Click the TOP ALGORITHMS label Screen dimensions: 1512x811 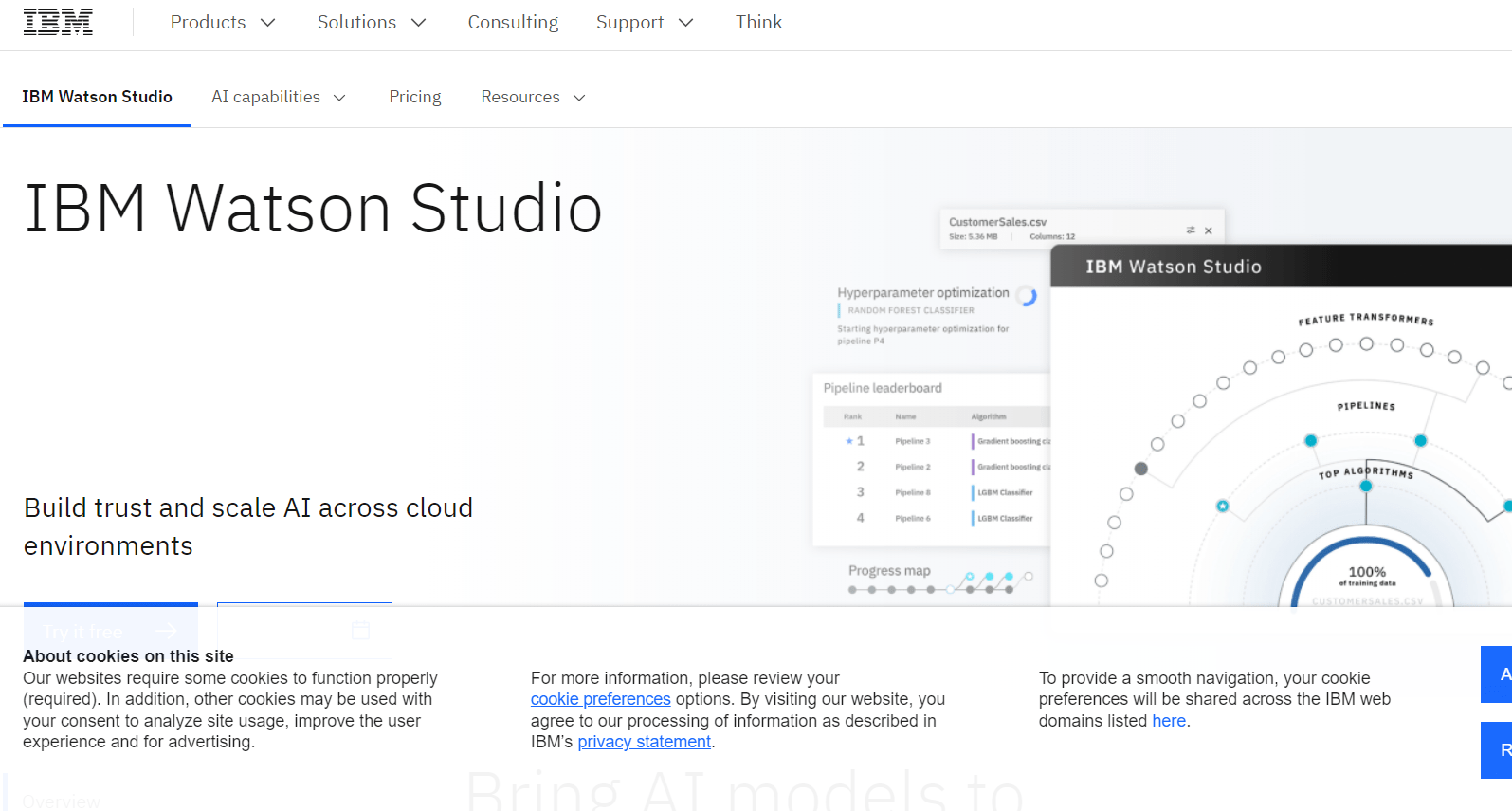tap(1366, 471)
